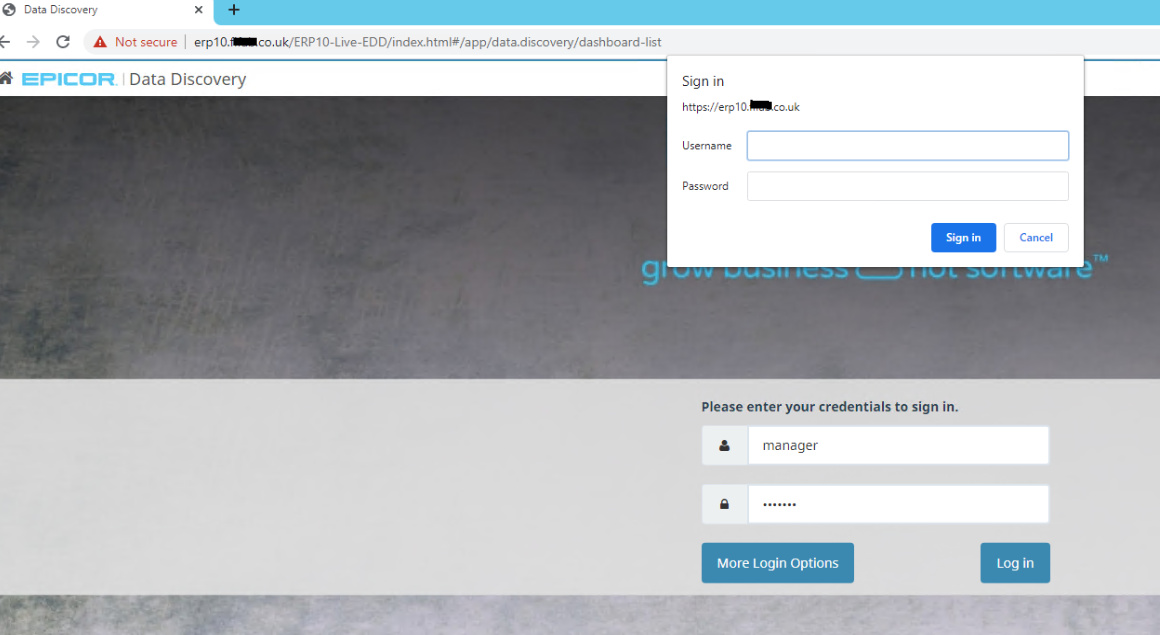Click the dialog's https://erp10 site address text
1160x635 pixels.
coord(741,107)
